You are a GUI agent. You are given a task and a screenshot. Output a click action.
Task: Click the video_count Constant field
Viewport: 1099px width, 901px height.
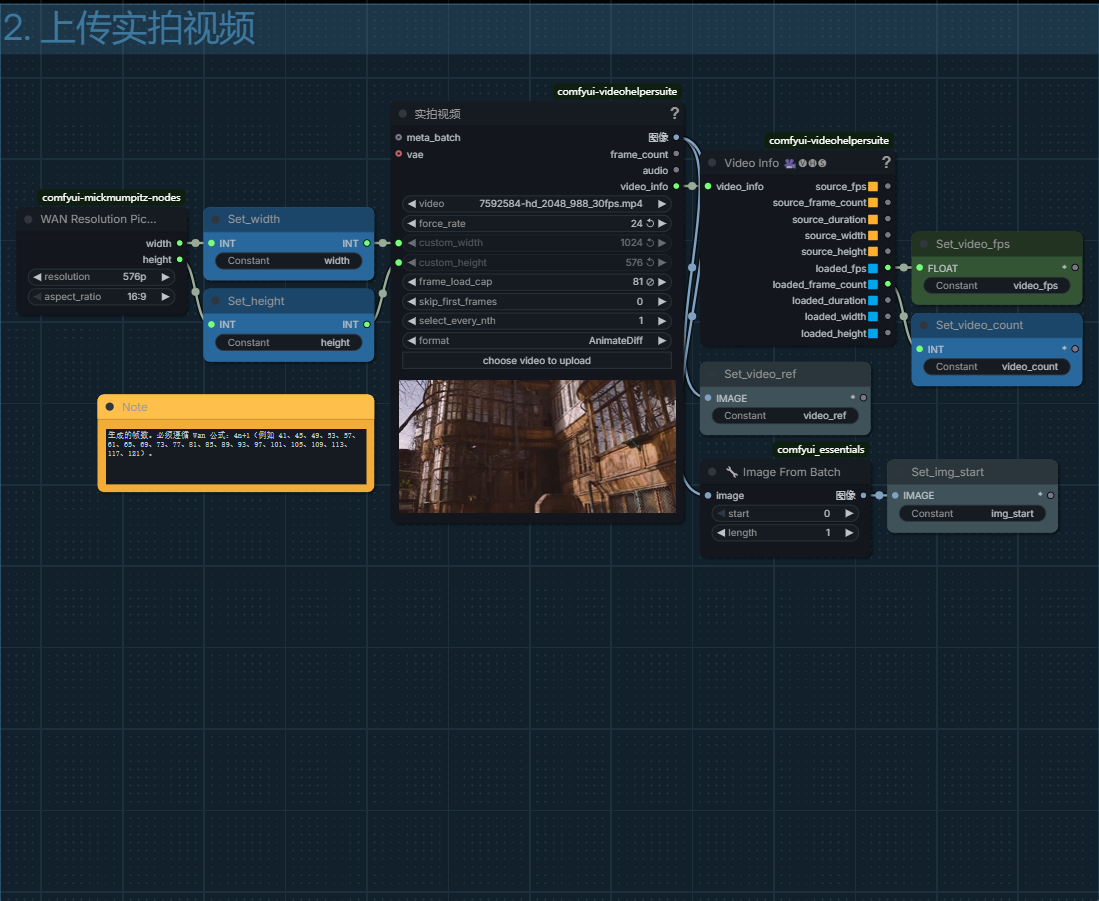[995, 367]
